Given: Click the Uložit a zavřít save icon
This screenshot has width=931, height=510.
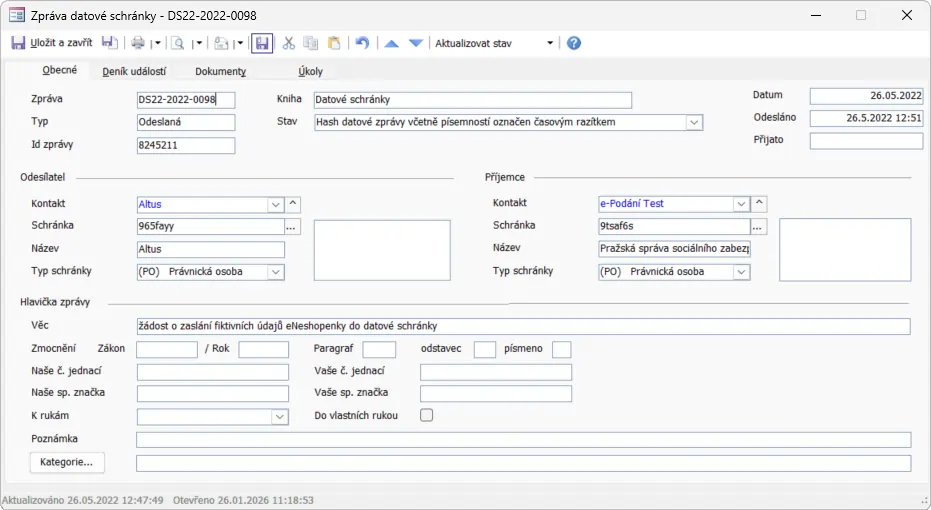Looking at the screenshot, I should pyautogui.click(x=18, y=43).
